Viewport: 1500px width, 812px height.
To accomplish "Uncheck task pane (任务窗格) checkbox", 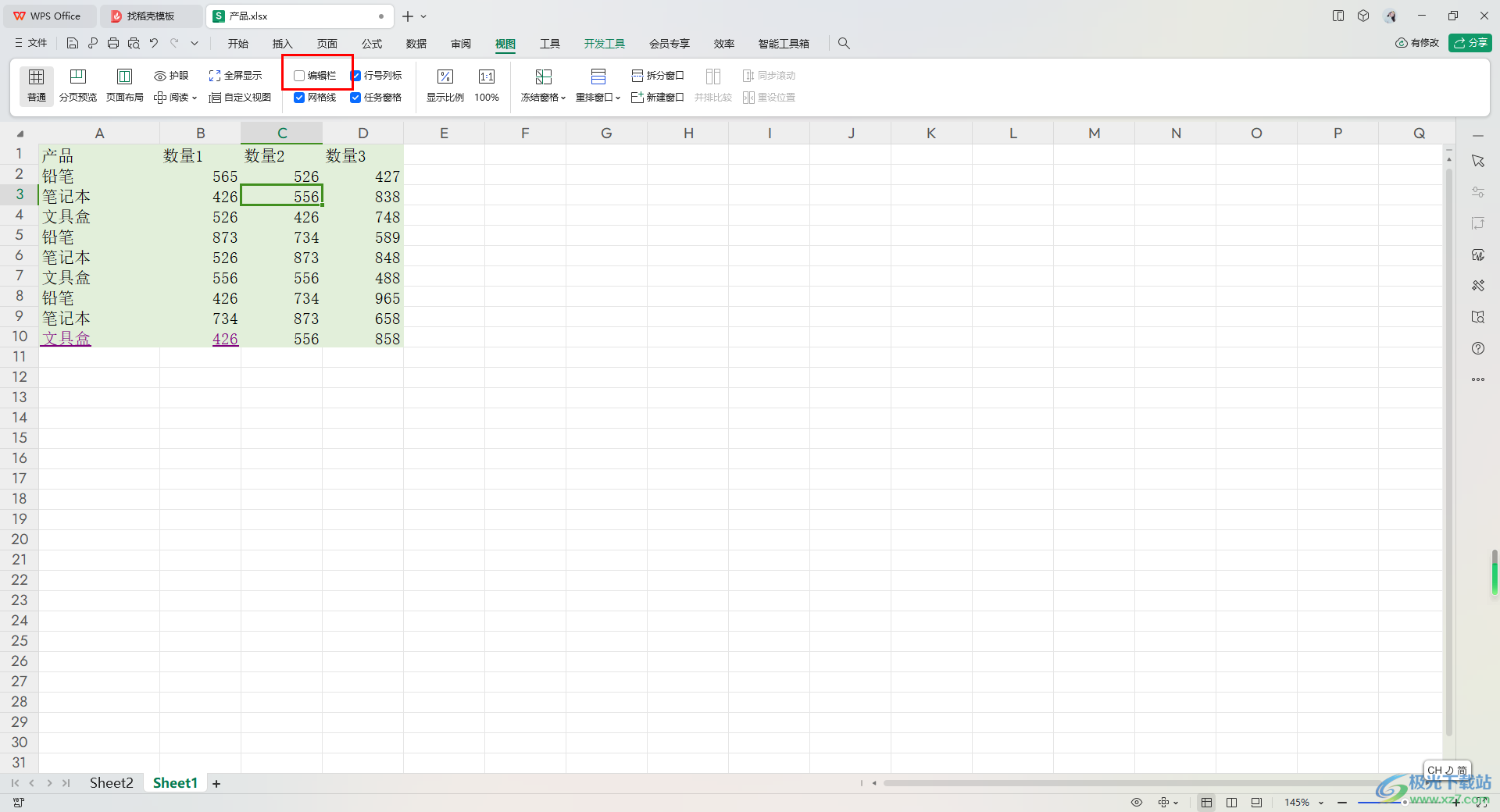I will 355,98.
